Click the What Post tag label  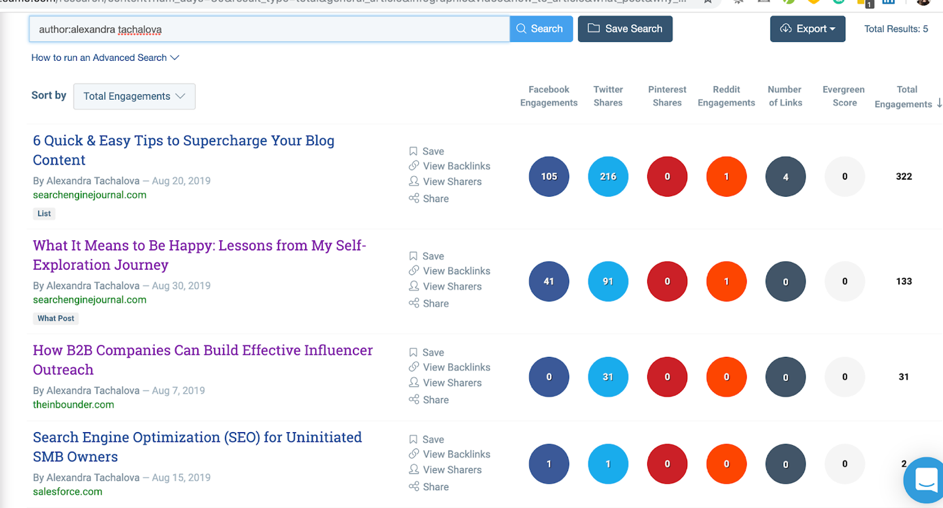coord(55,319)
